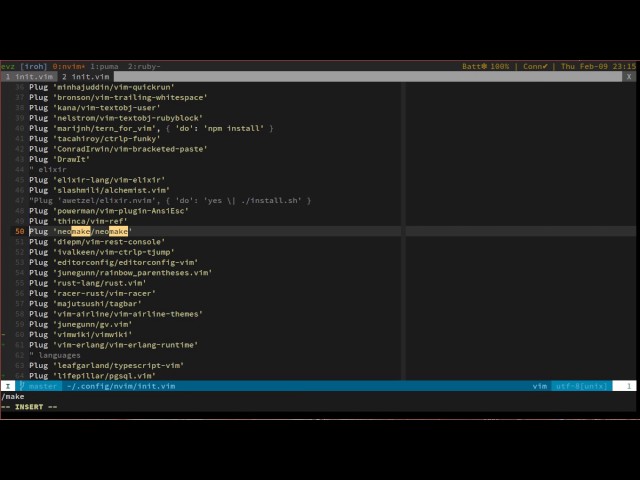The width and height of the screenshot is (640, 480).
Task: Click the majutsushi/tagbar line
Action: click(x=85, y=304)
